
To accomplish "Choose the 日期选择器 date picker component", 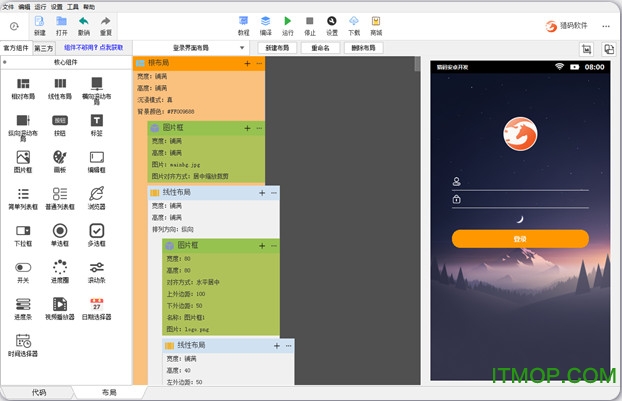I will [97, 304].
